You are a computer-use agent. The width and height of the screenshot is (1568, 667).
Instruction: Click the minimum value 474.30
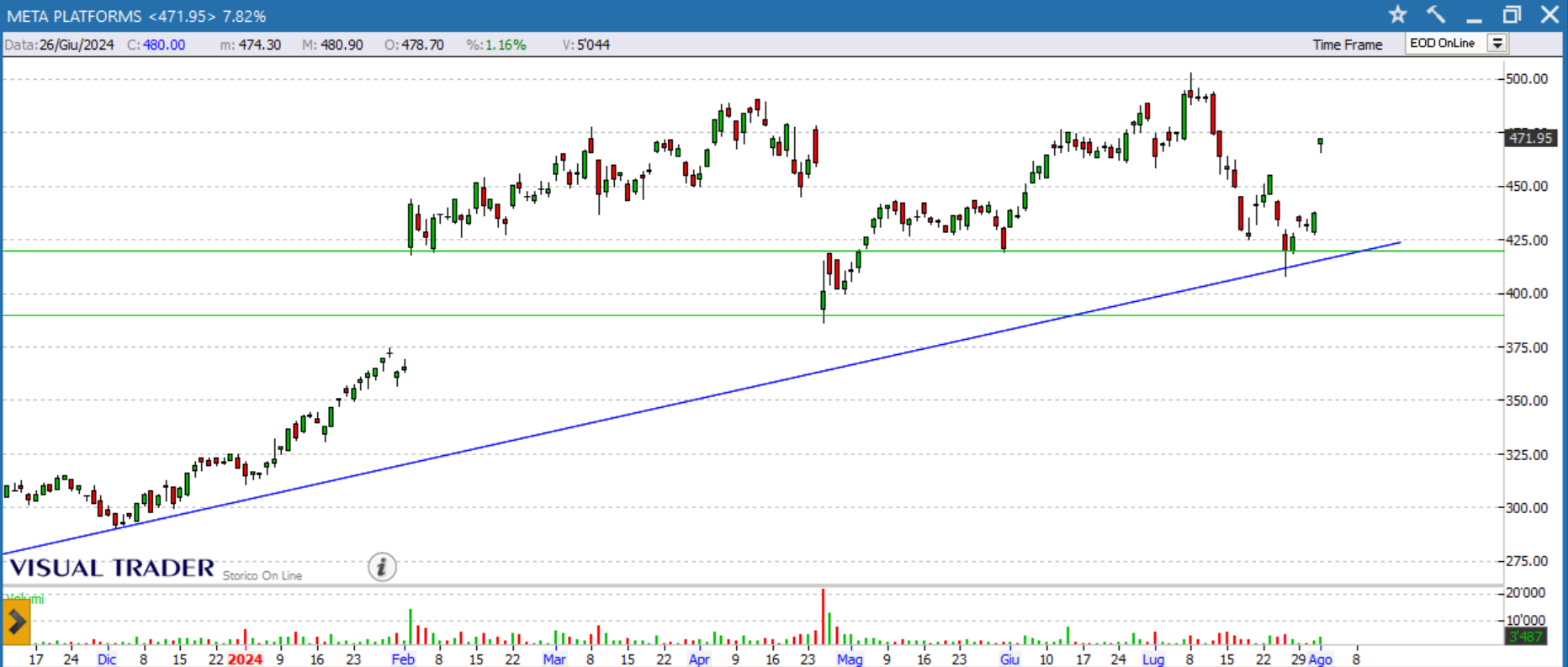tap(260, 45)
